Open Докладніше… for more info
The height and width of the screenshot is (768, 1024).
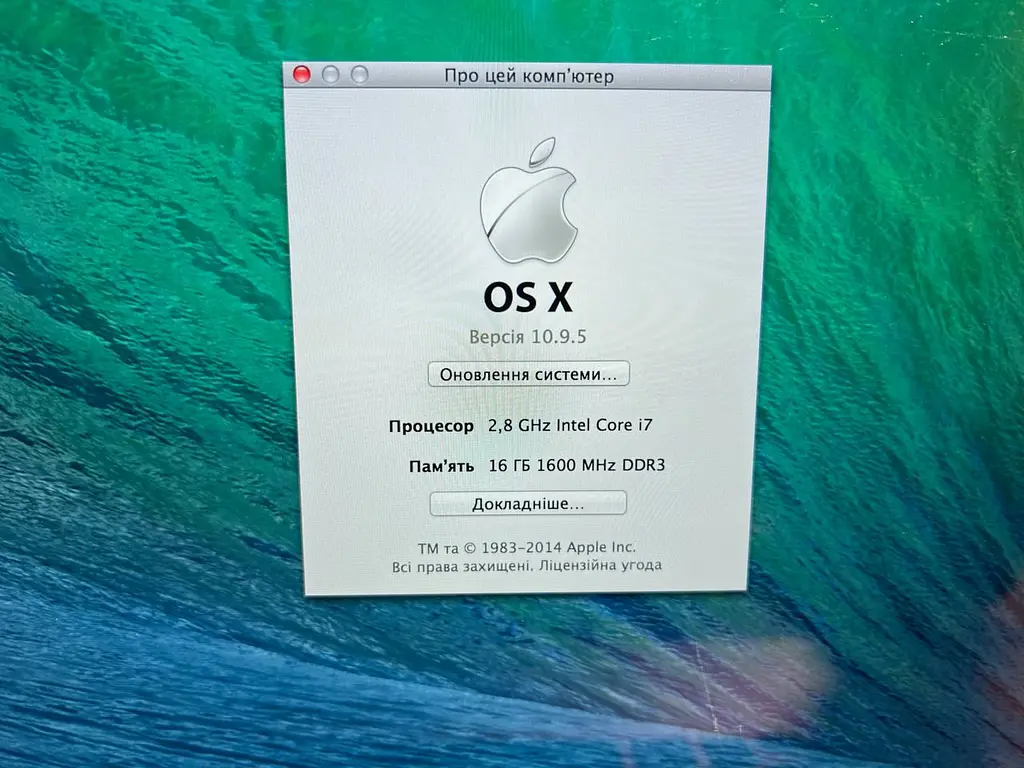pos(528,504)
